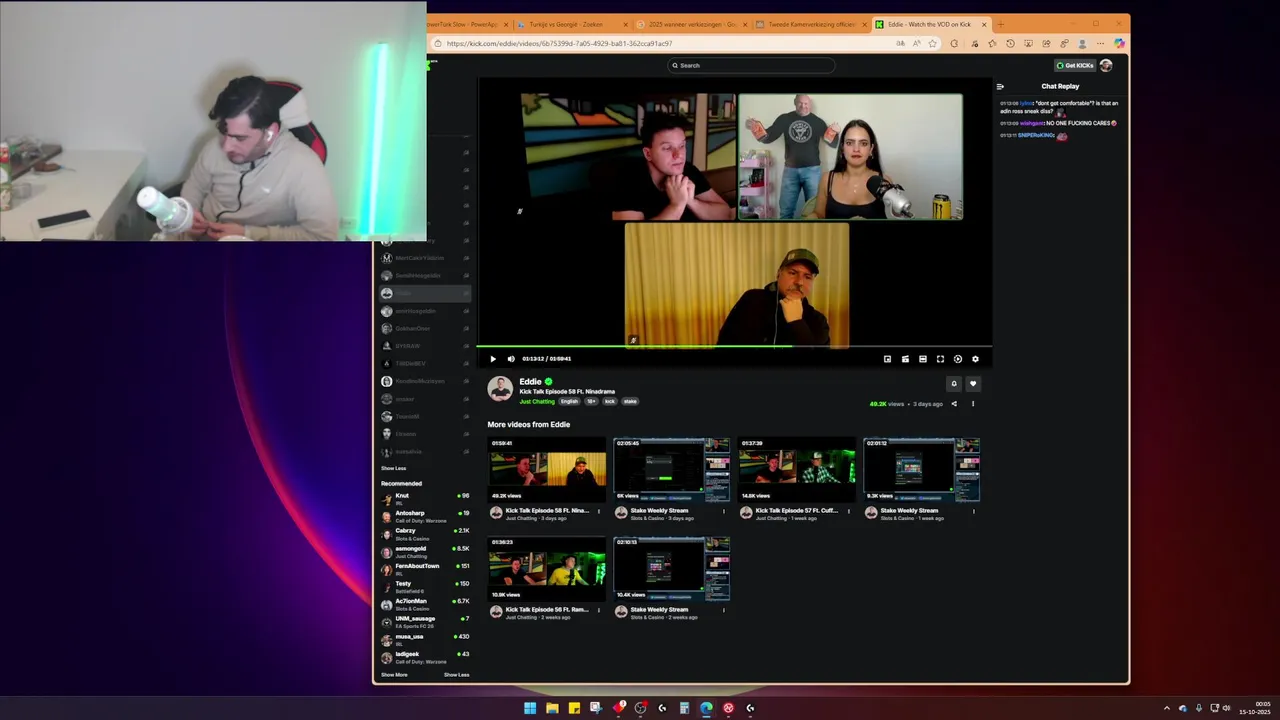Image resolution: width=1280 pixels, height=720 pixels.
Task: Click Show More under Recommended
Action: (x=394, y=675)
